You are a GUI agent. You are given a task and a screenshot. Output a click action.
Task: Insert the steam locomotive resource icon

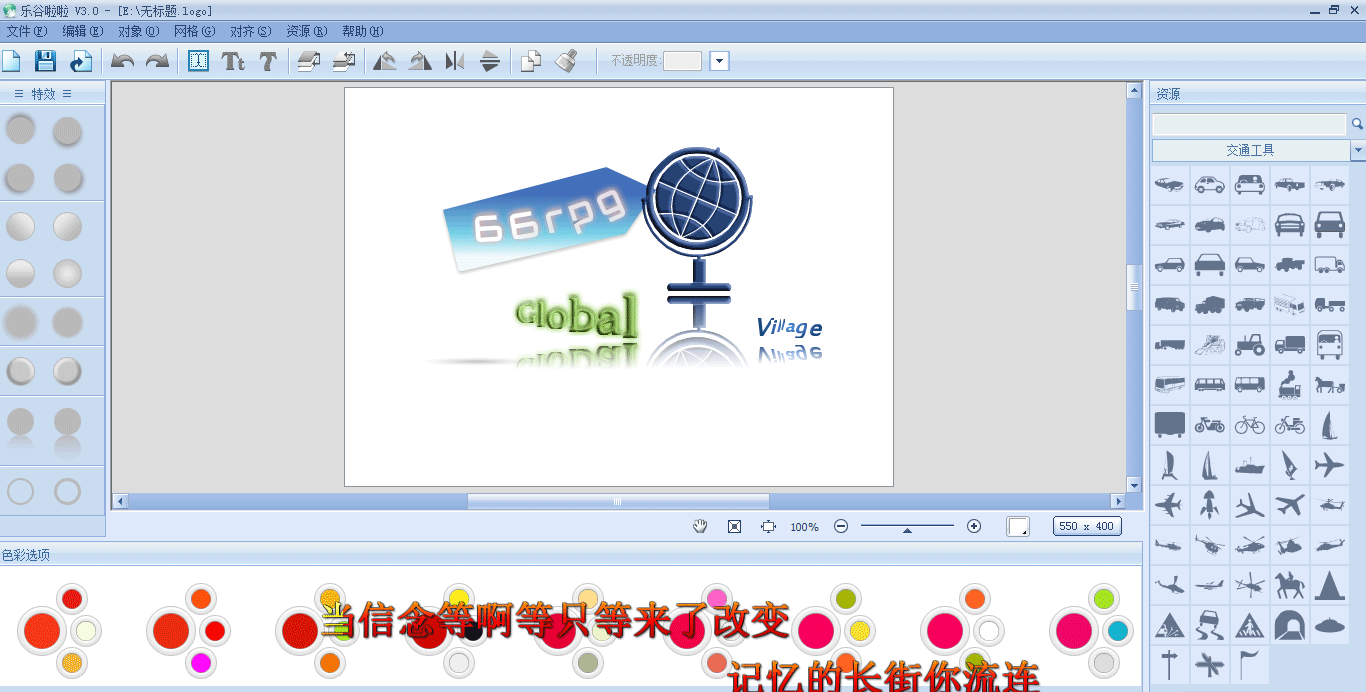click(x=1290, y=384)
